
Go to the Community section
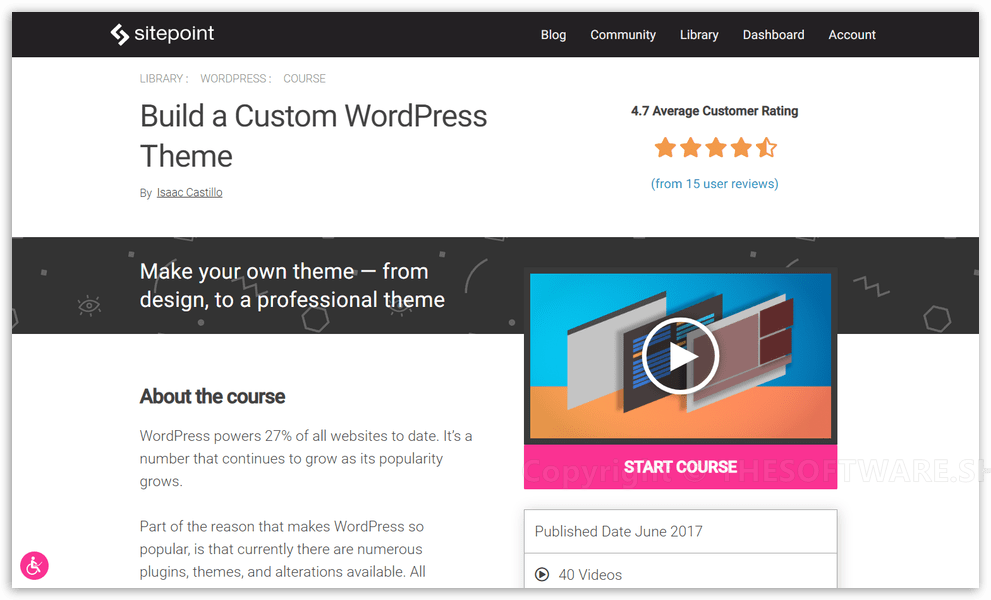pos(623,35)
